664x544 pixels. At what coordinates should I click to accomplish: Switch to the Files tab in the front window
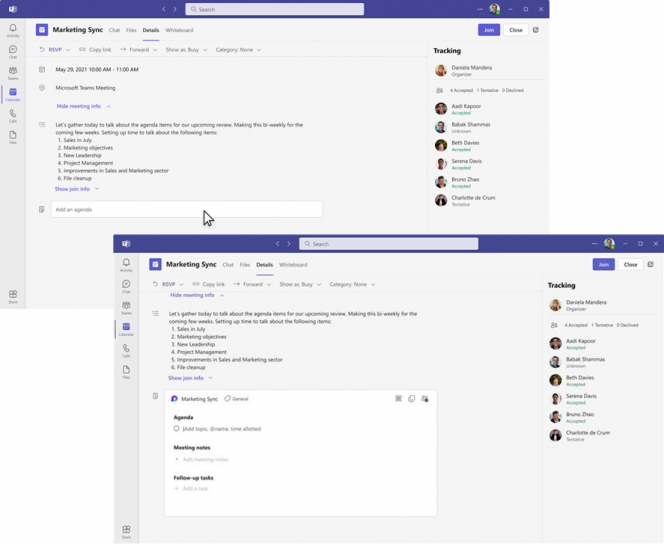pos(245,265)
